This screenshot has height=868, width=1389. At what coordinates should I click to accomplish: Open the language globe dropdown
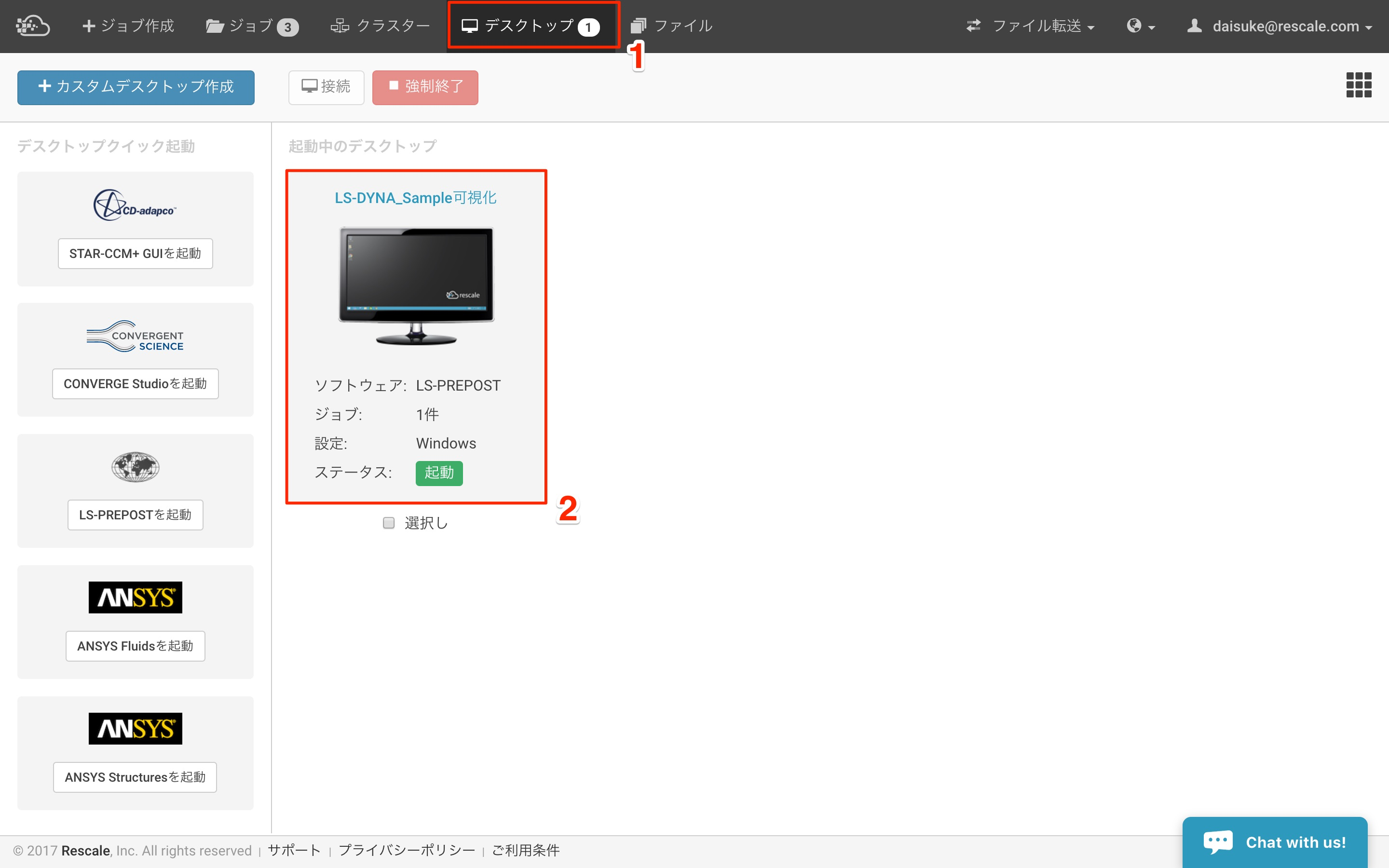point(1141,26)
